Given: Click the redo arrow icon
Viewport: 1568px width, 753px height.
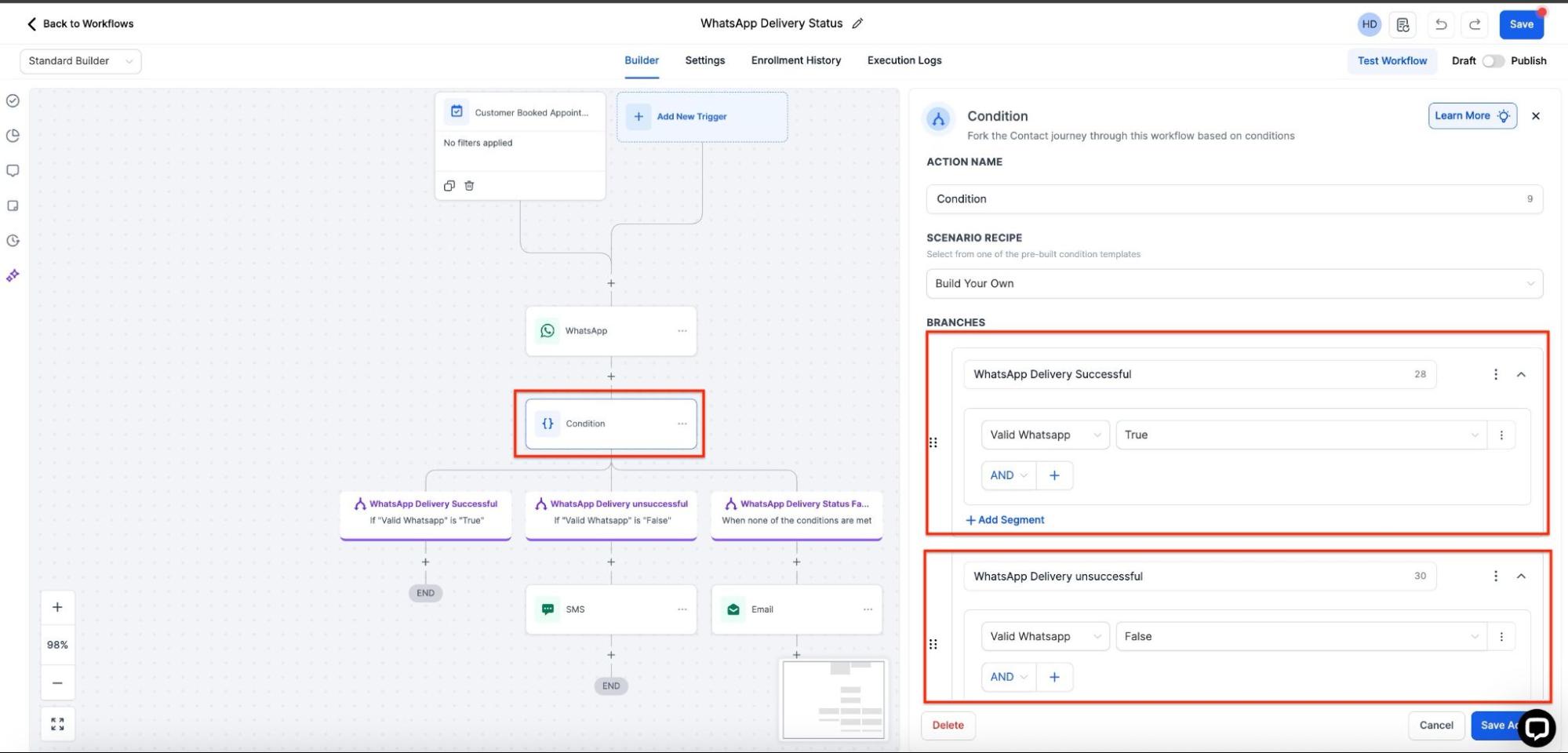Looking at the screenshot, I should point(1474,24).
